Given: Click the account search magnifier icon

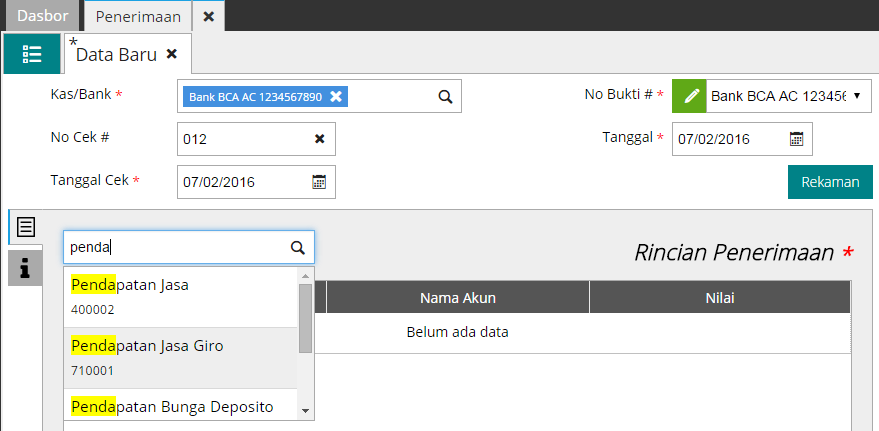Looking at the screenshot, I should [297, 247].
